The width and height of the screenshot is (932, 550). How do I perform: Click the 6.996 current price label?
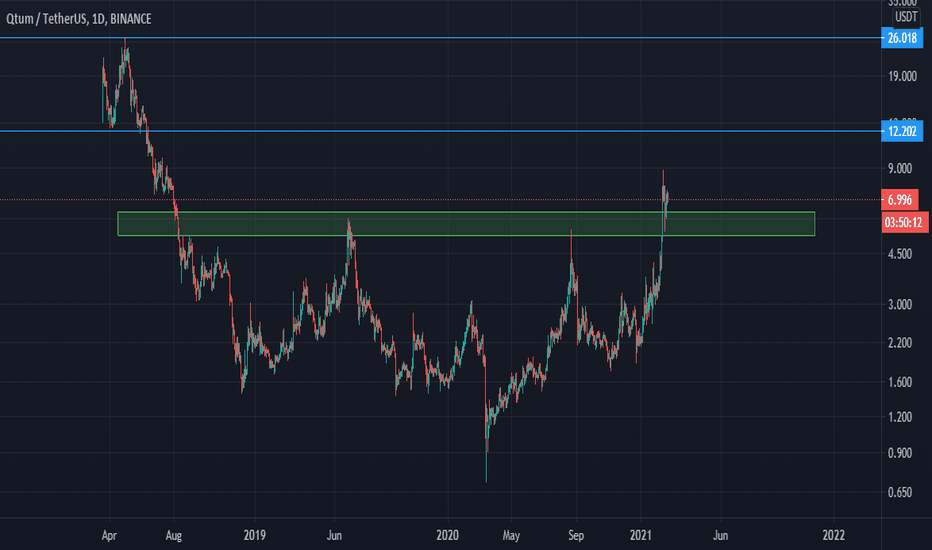899,200
